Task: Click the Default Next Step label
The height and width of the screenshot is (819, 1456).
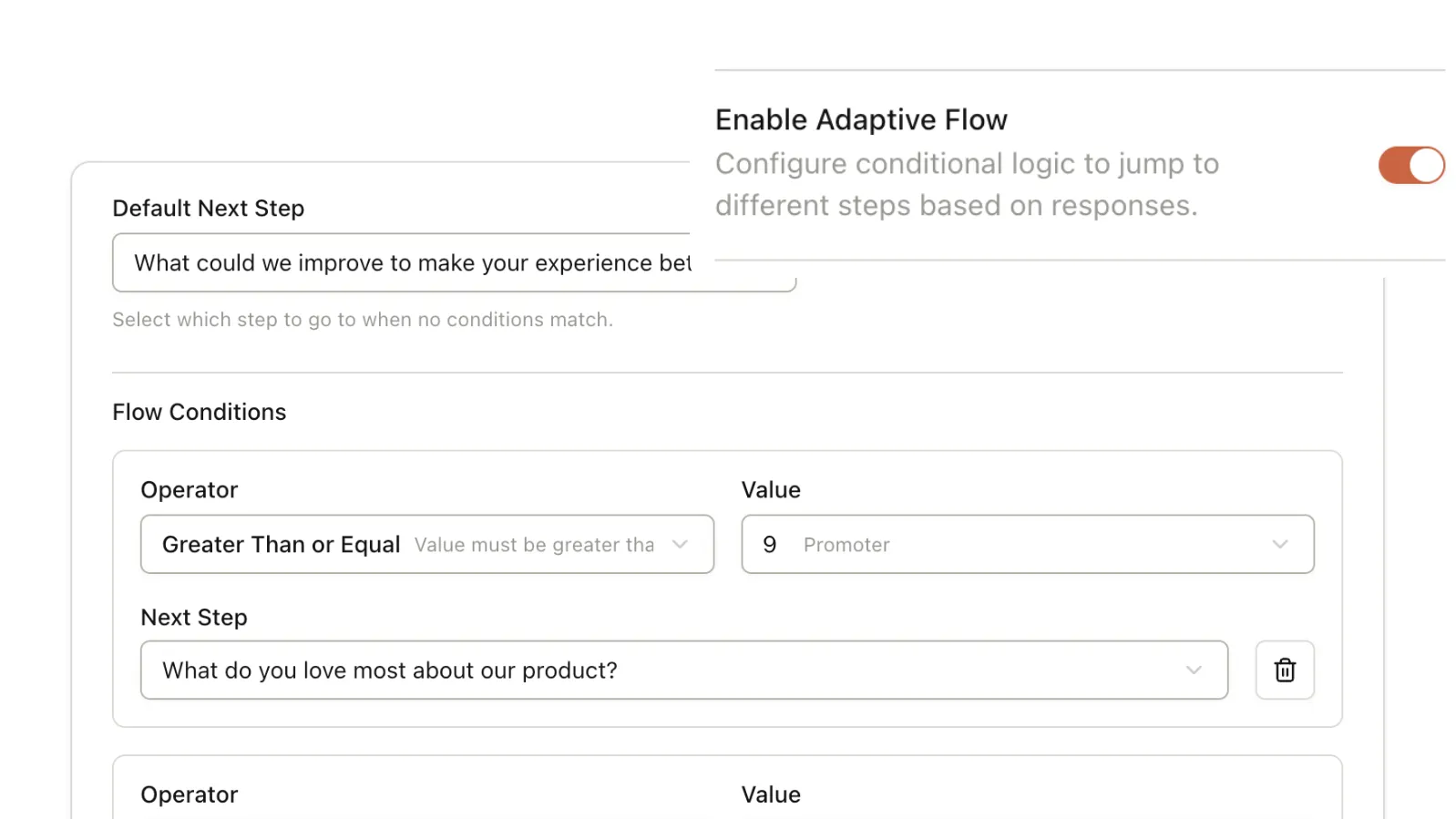Action: (208, 208)
